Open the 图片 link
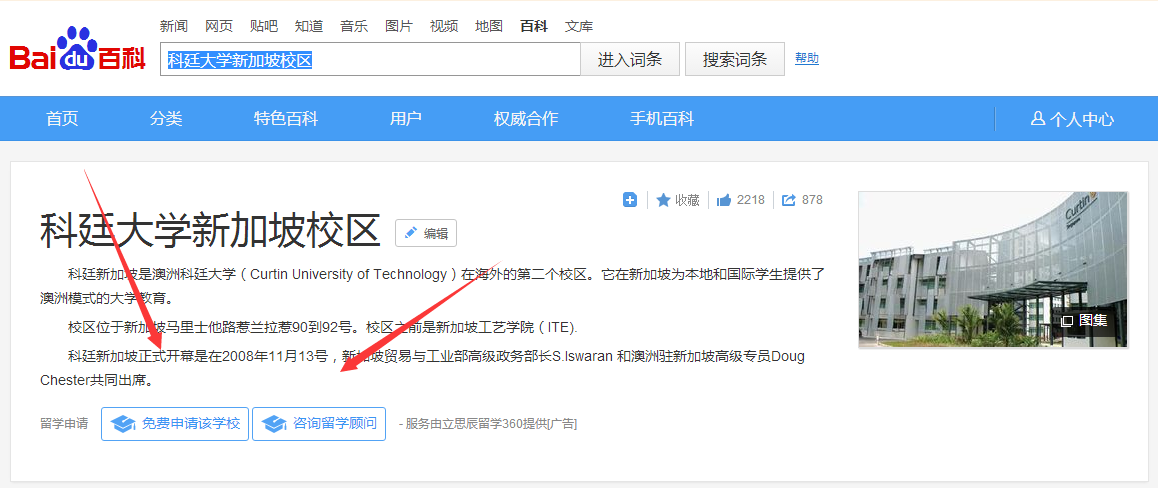 (400, 27)
